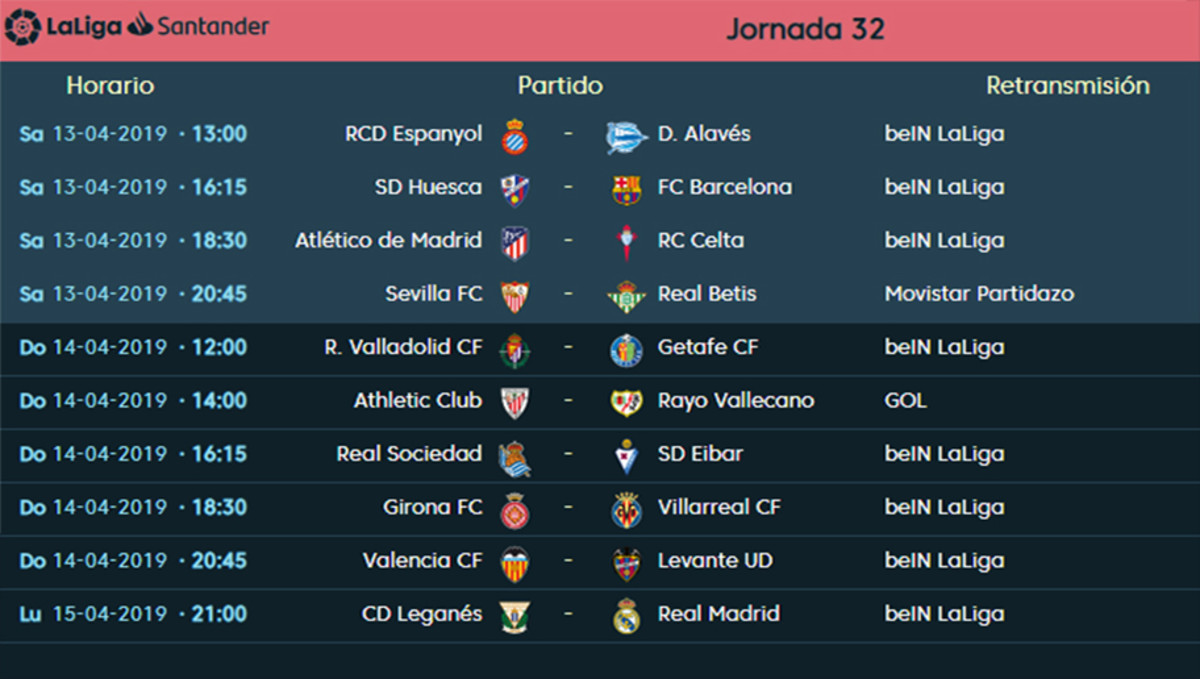Click the Real Betis club crest
This screenshot has height=679, width=1200.
[627, 296]
